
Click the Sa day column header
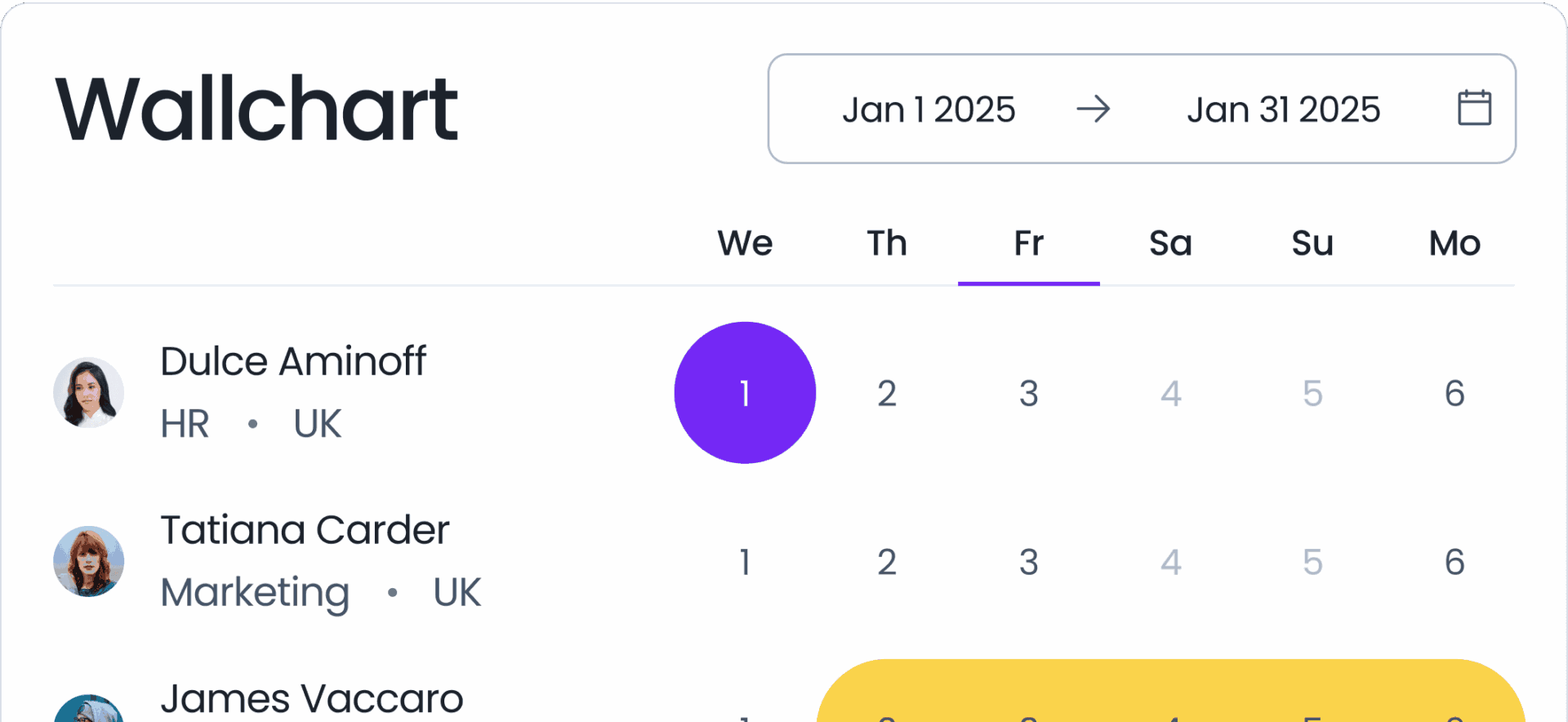click(x=1170, y=243)
